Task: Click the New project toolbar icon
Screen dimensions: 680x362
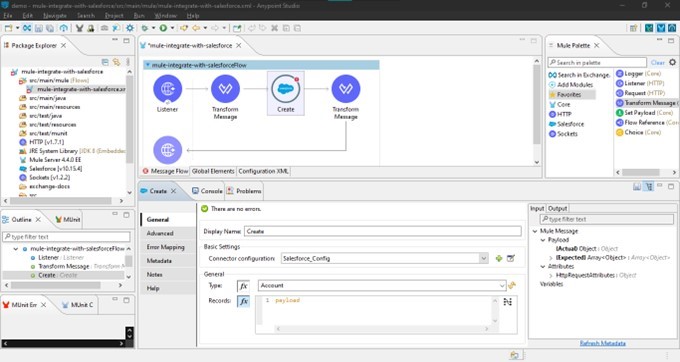Action: [8, 28]
